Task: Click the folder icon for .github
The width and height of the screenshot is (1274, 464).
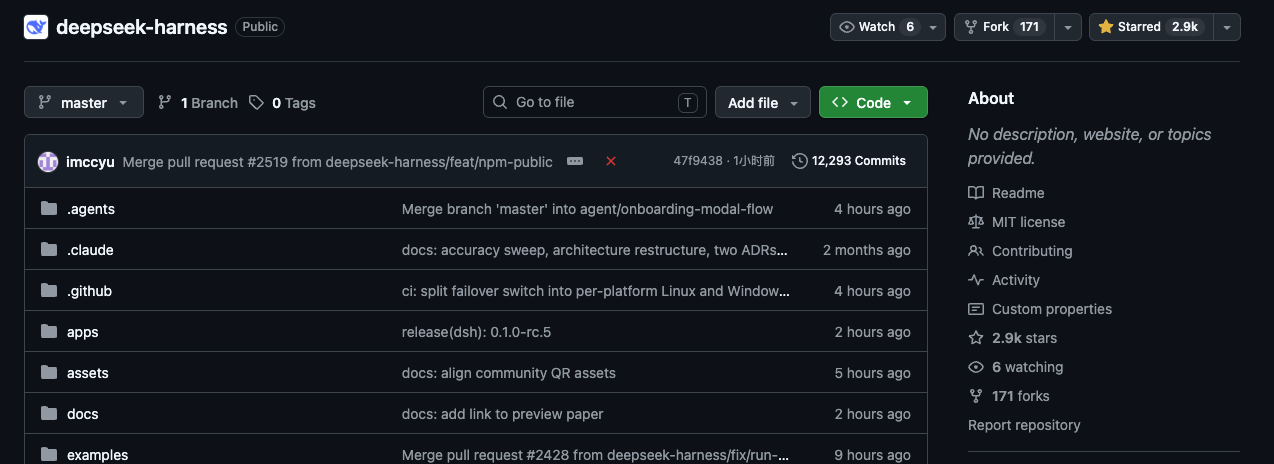Action: point(49,291)
